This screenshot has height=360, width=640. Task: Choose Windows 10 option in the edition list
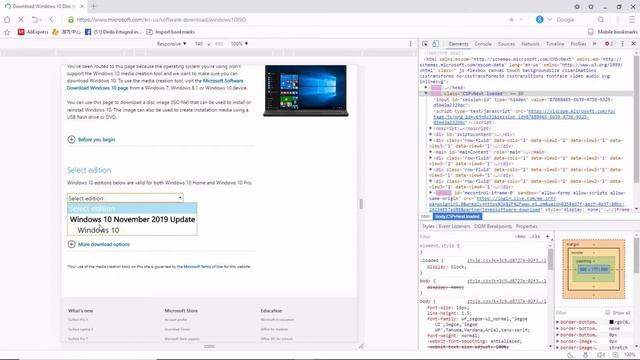[98, 230]
